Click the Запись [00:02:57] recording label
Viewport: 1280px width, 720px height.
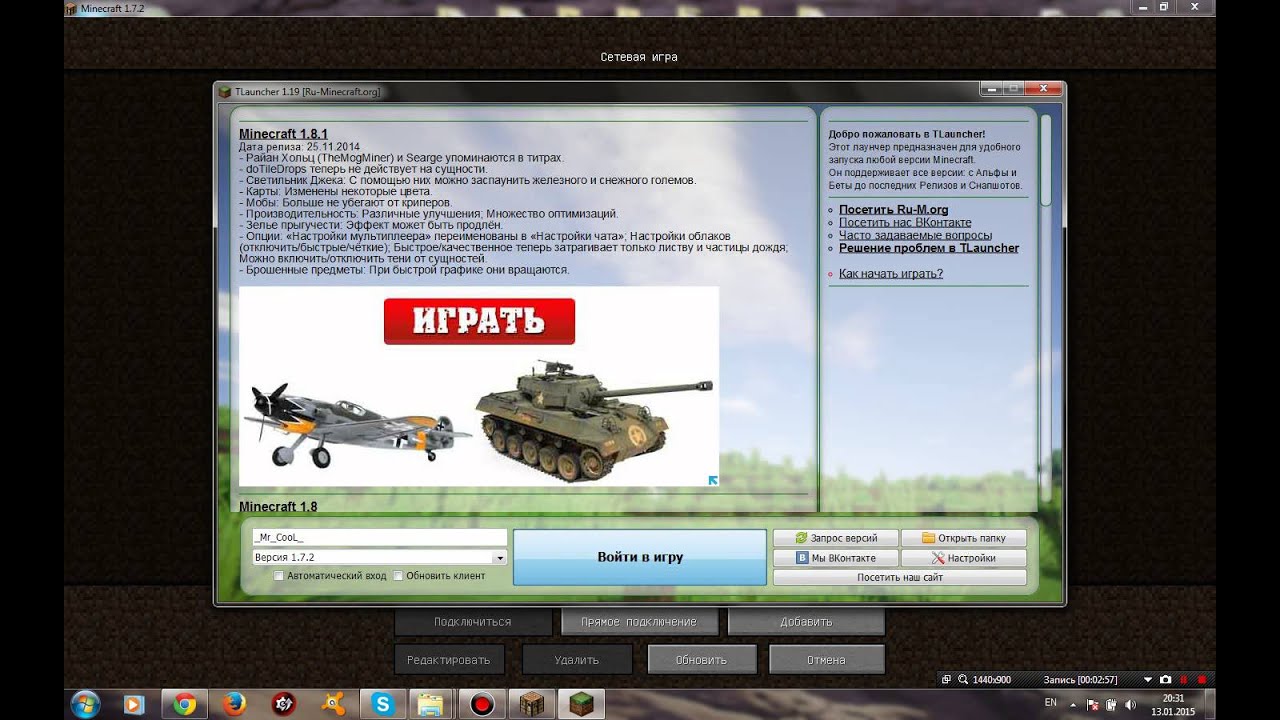(x=1080, y=680)
